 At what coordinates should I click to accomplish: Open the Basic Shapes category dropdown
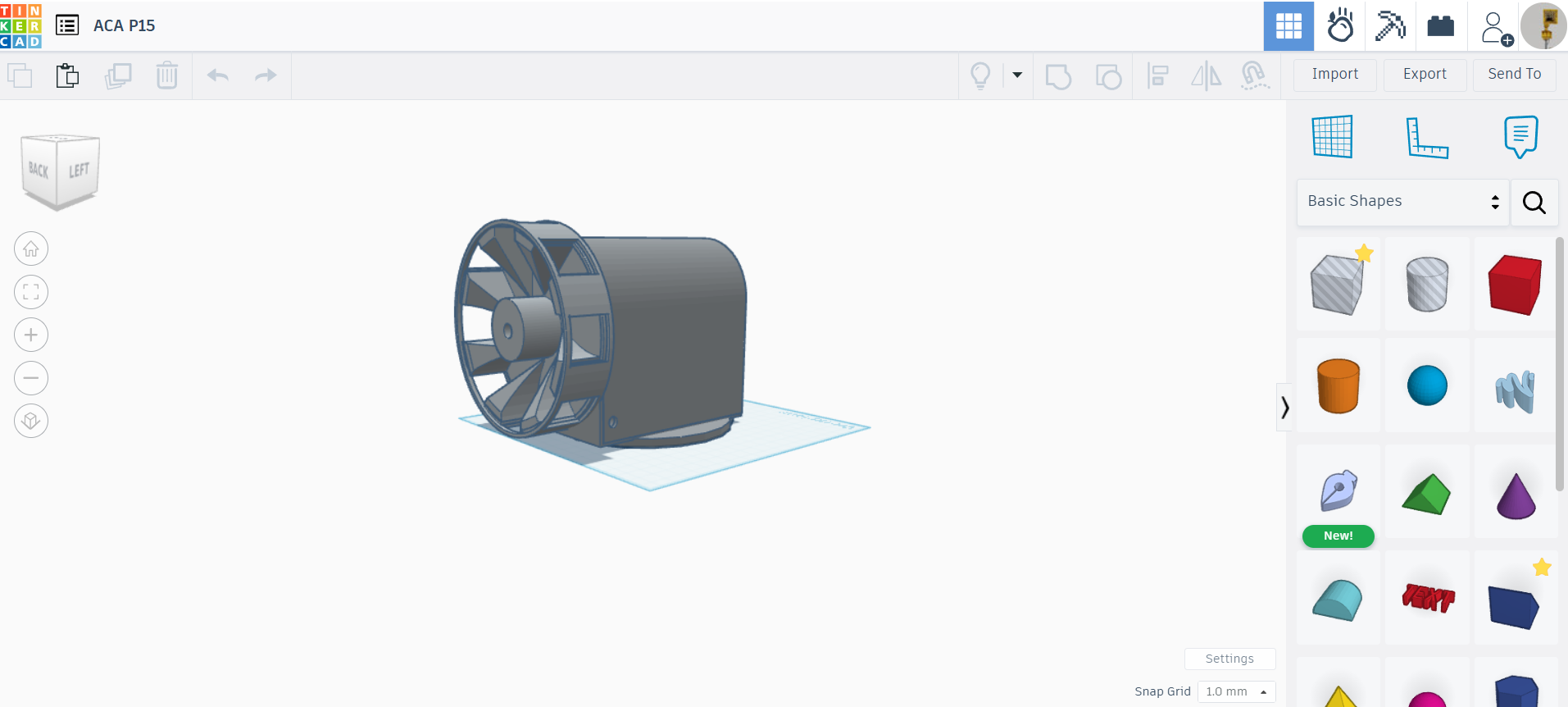coord(1402,201)
